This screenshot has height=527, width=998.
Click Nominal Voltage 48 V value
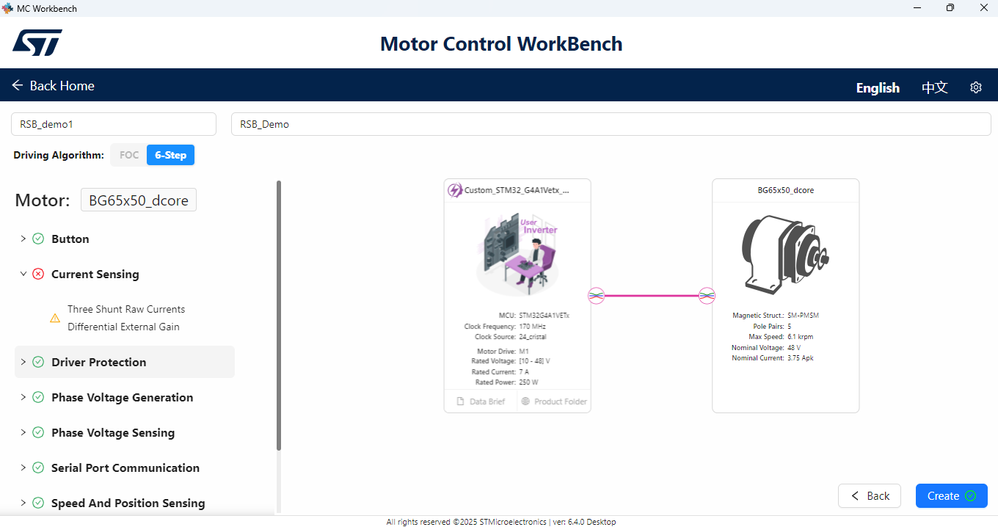point(794,348)
